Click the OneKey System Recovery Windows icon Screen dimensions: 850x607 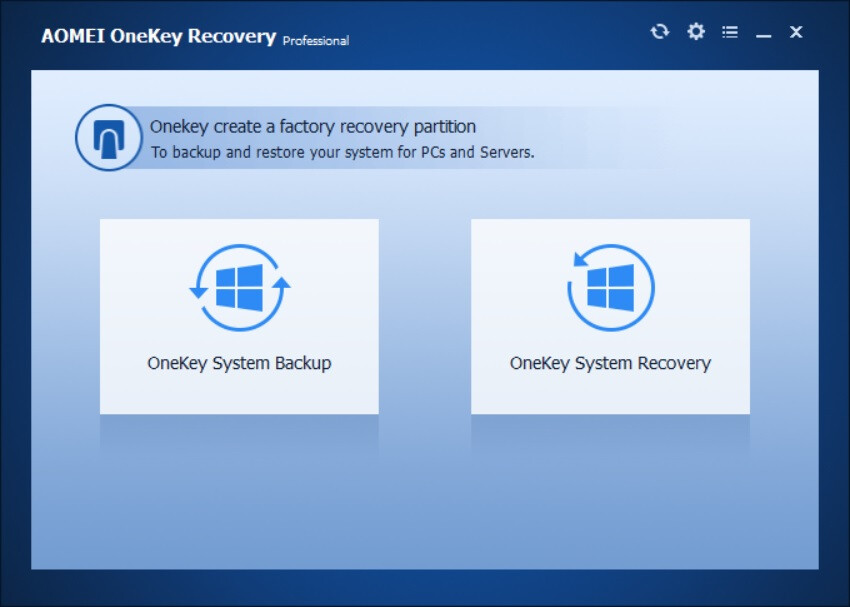pos(610,288)
